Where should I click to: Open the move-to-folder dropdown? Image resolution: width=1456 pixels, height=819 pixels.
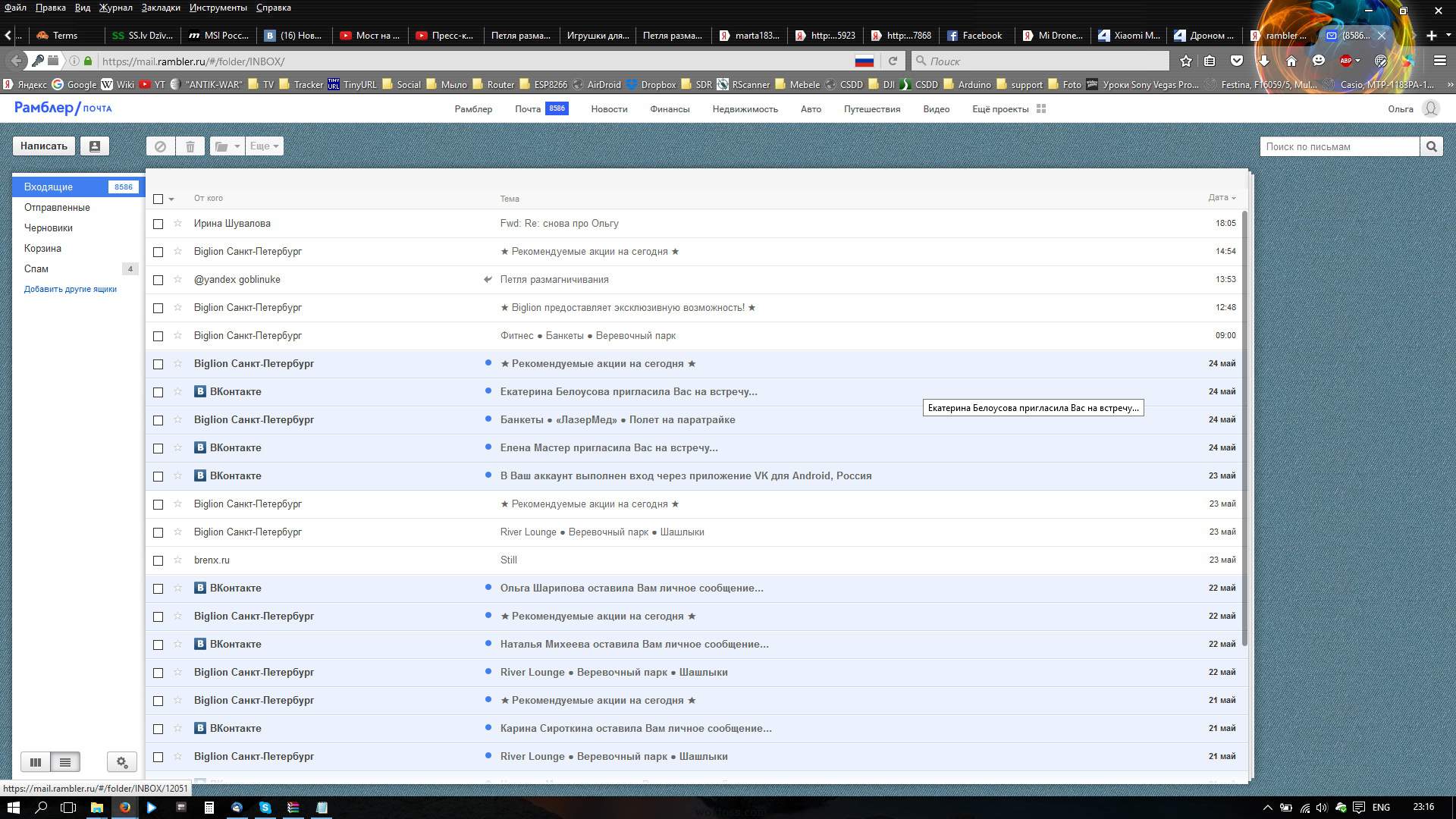tap(227, 146)
